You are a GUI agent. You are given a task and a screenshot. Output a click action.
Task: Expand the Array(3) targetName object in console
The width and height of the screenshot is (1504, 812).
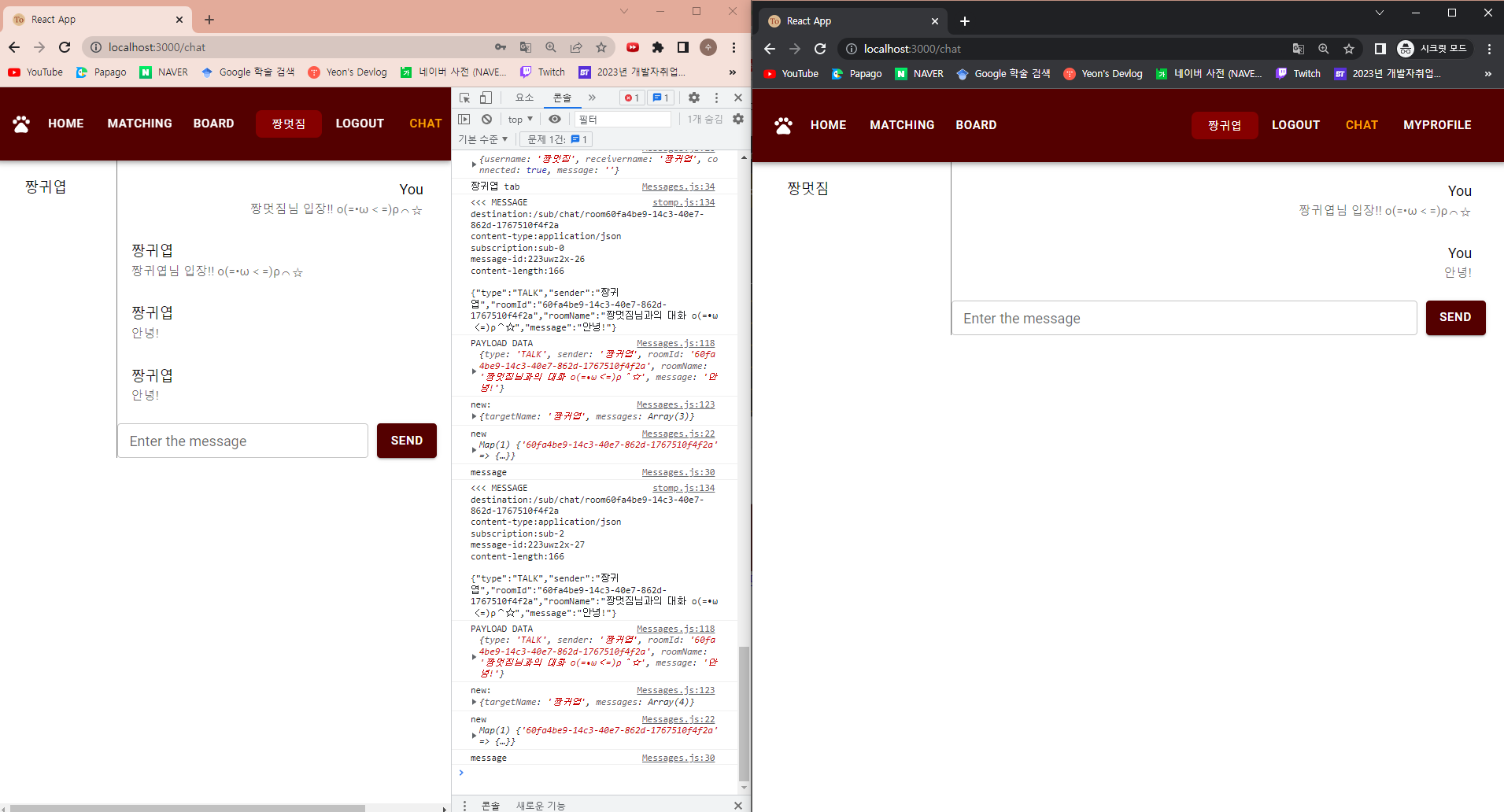click(475, 416)
